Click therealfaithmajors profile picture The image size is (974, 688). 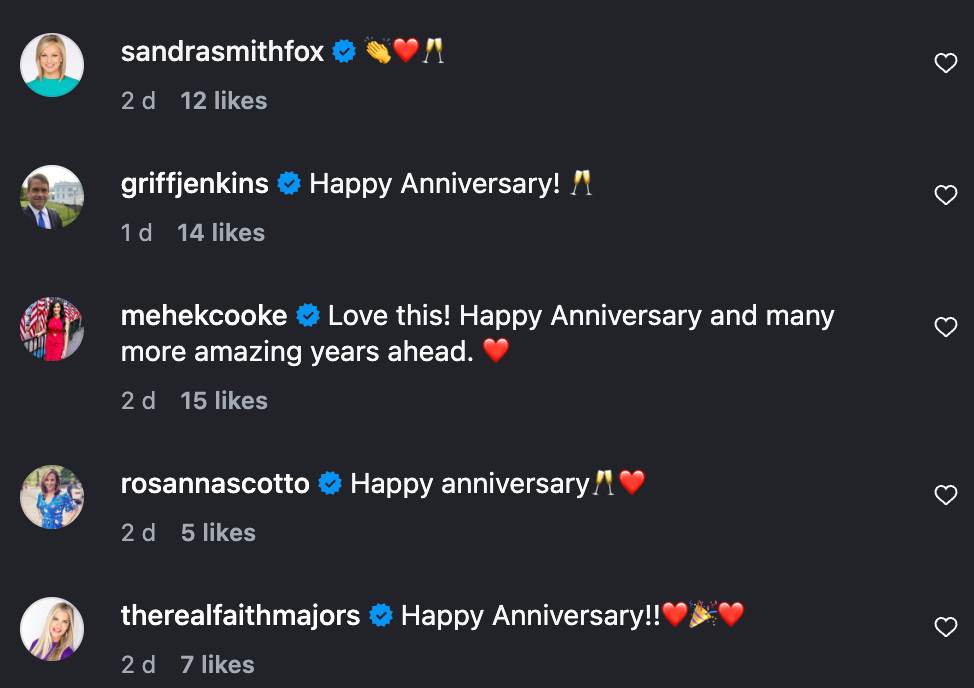coord(52,629)
